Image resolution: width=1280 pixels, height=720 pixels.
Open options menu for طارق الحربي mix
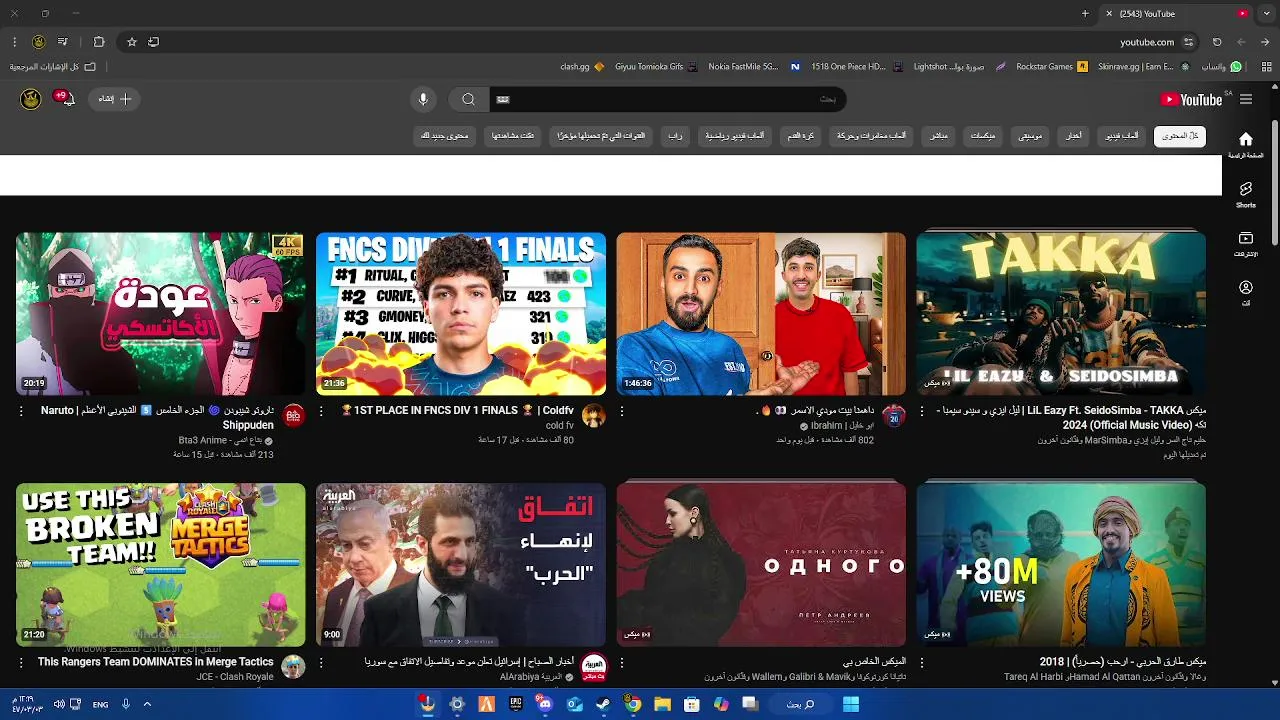(921, 662)
